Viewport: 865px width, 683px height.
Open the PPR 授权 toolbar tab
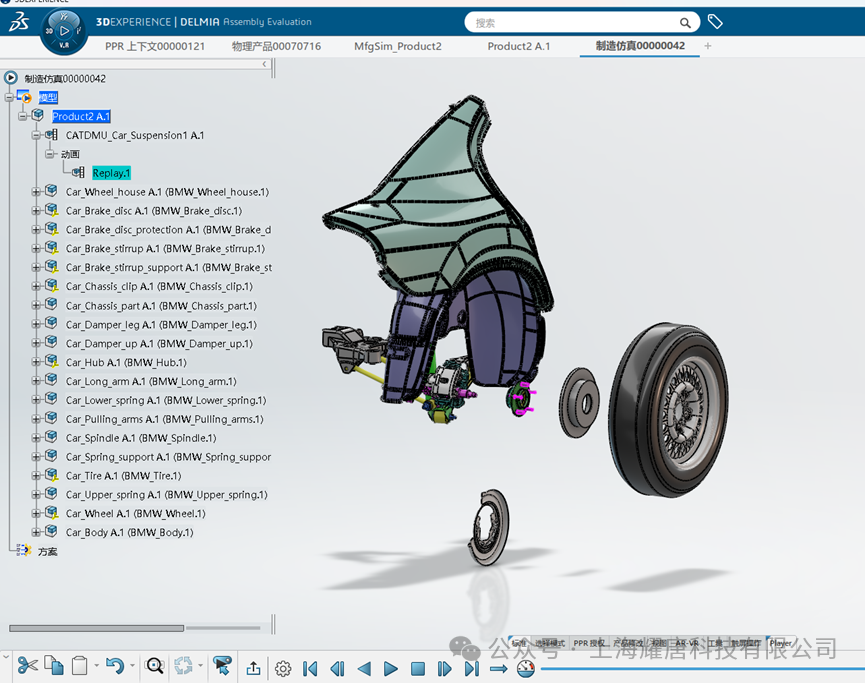tap(589, 643)
